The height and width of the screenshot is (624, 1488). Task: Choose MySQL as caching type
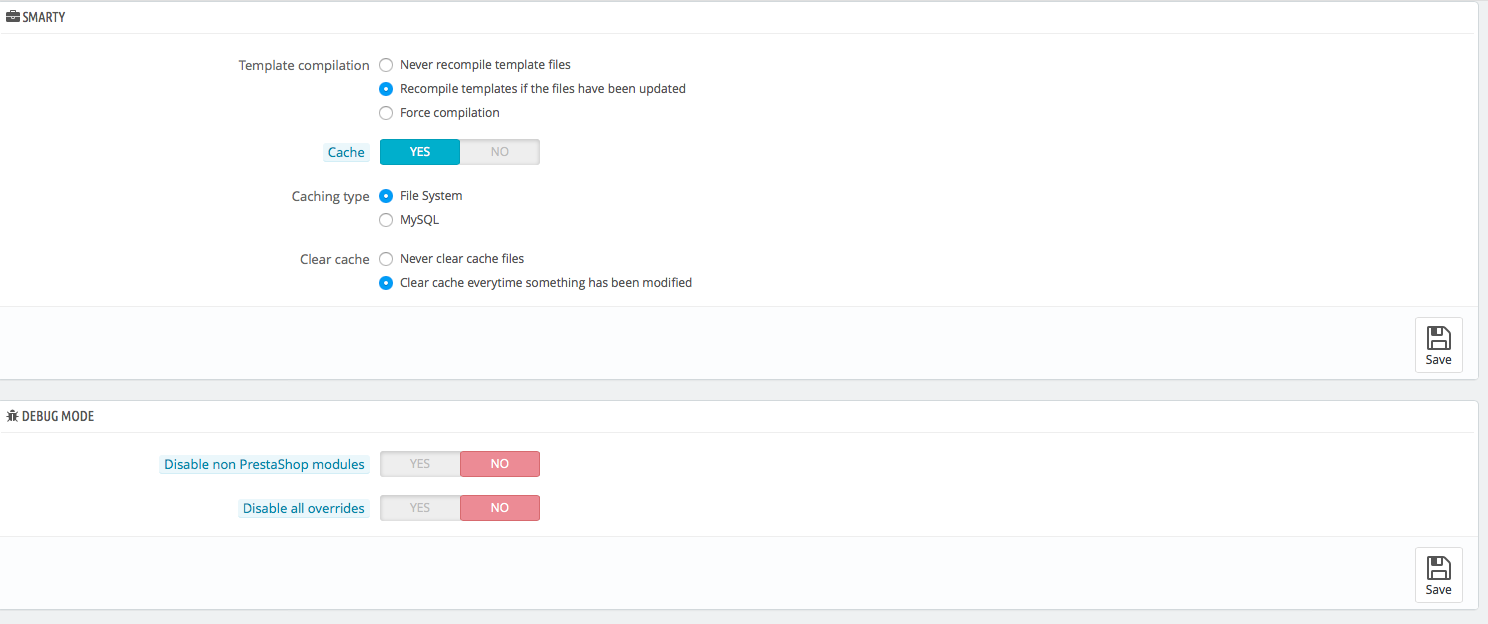(386, 220)
